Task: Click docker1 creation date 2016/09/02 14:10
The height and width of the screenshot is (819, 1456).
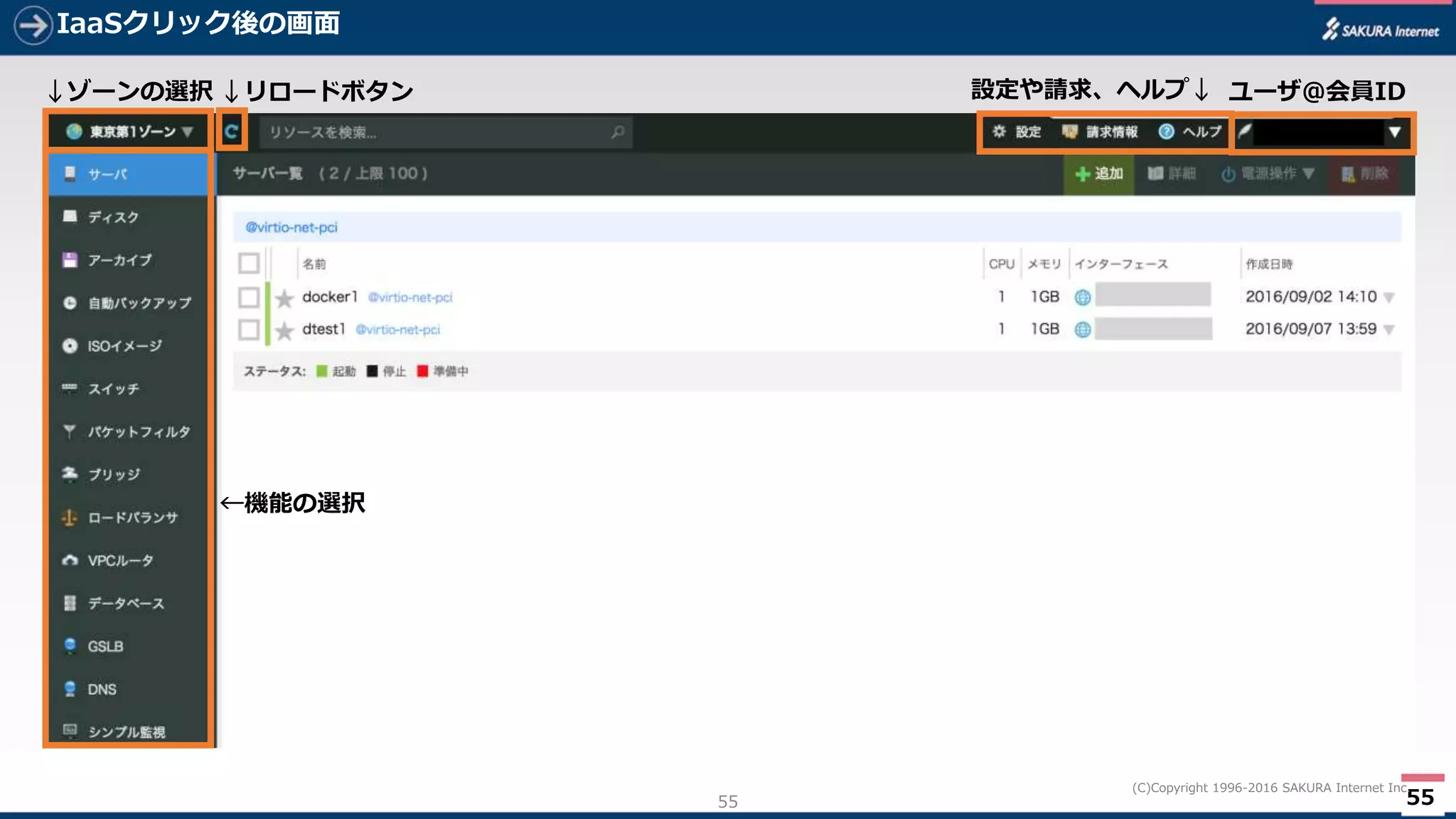Action: pos(1311,296)
